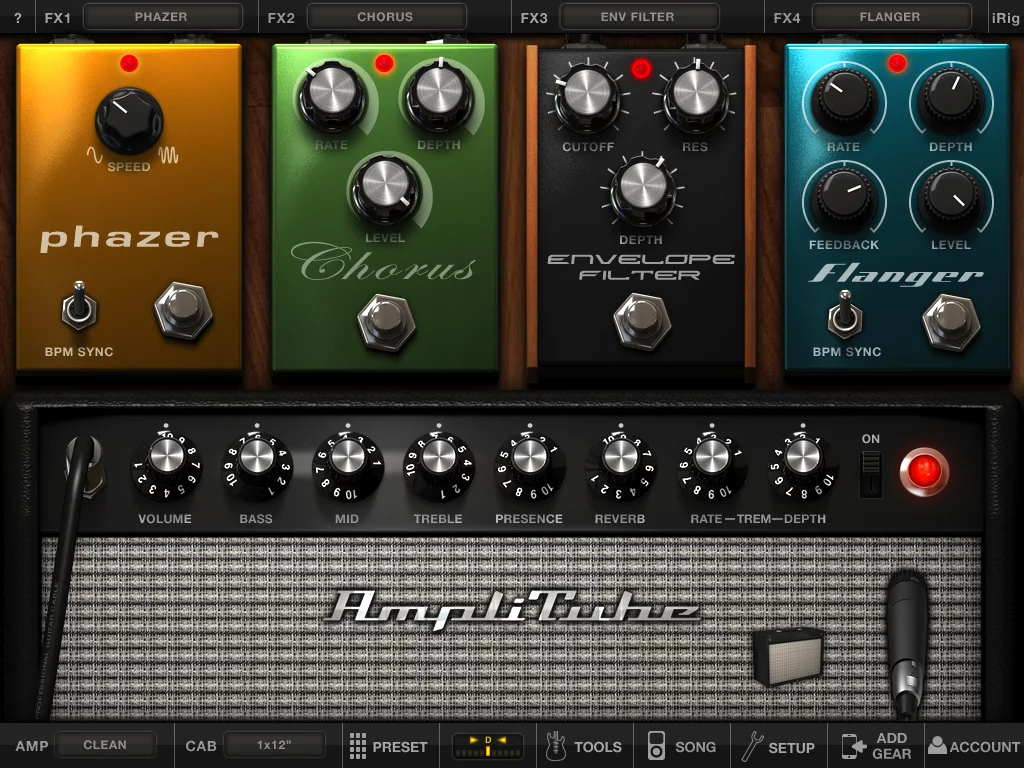This screenshot has width=1024, height=768.
Task: Open the FX1 PHAZER effect selector
Action: point(162,16)
